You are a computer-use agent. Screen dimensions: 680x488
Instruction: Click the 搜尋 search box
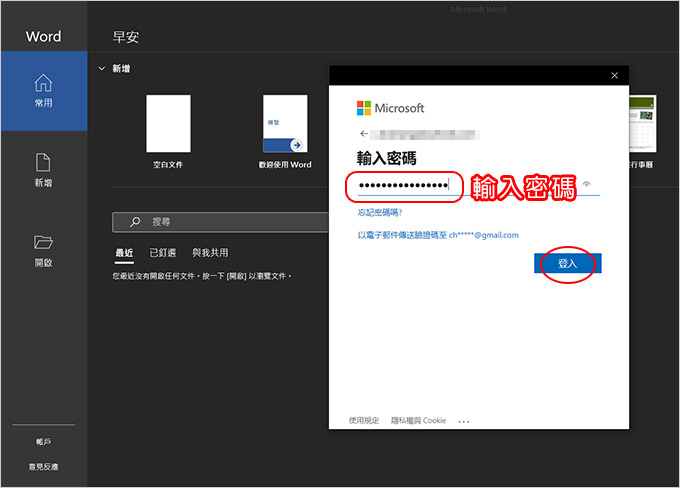pos(221,222)
